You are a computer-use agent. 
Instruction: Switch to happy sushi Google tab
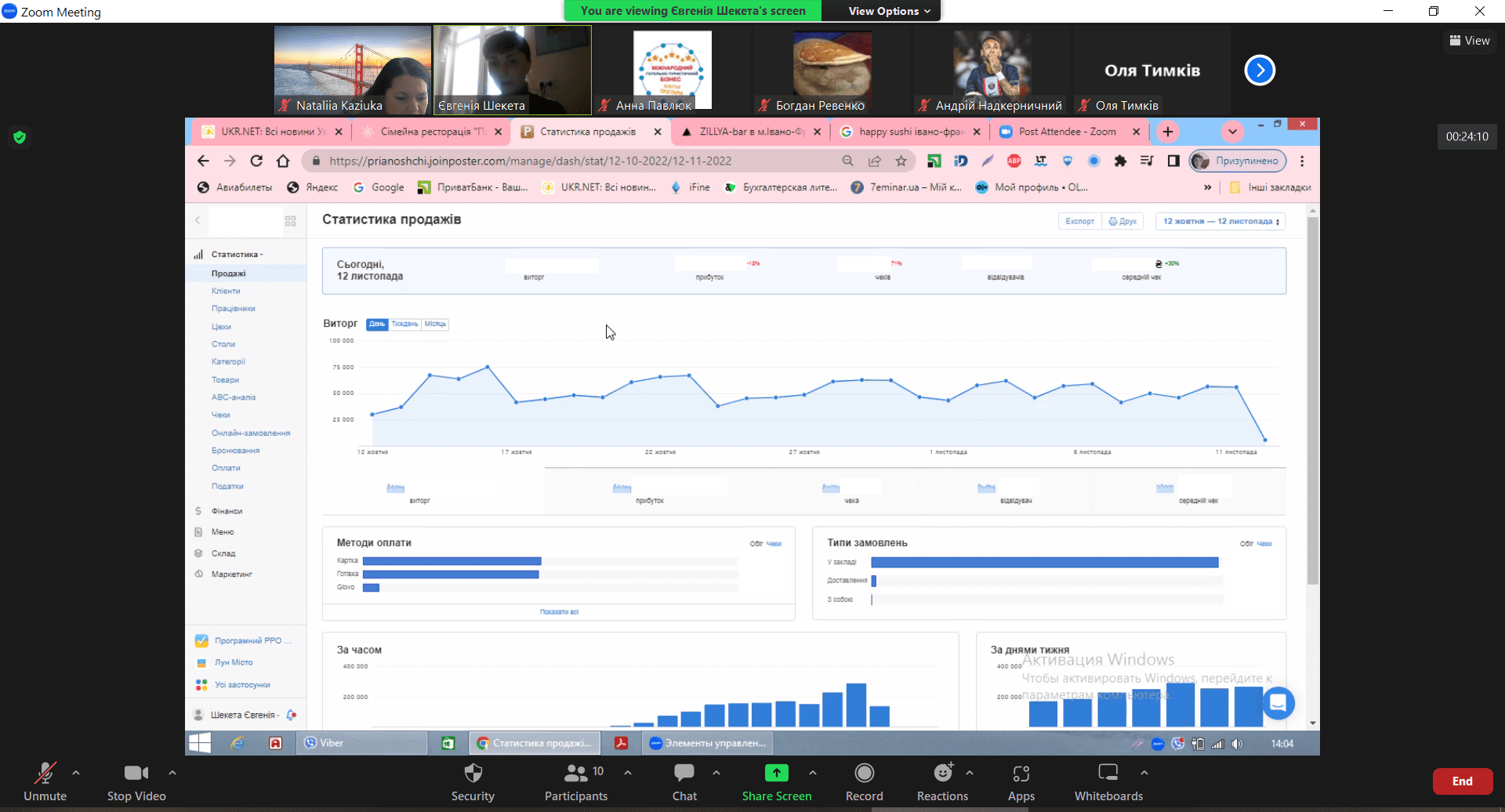[x=909, y=132]
